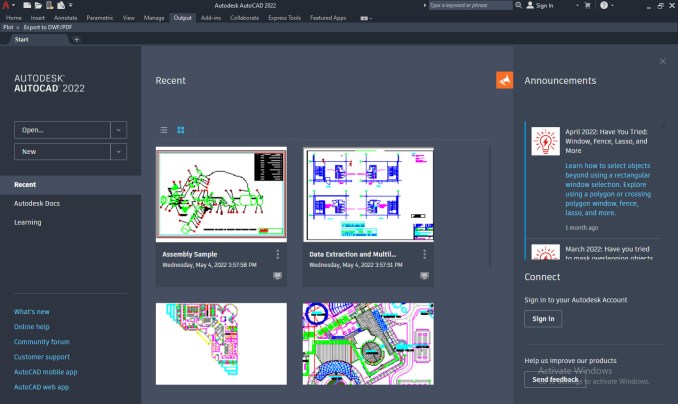Viewport: 678px width, 404px height.
Task: Open the colorful site plan drawing thumbnail
Action: 368,344
